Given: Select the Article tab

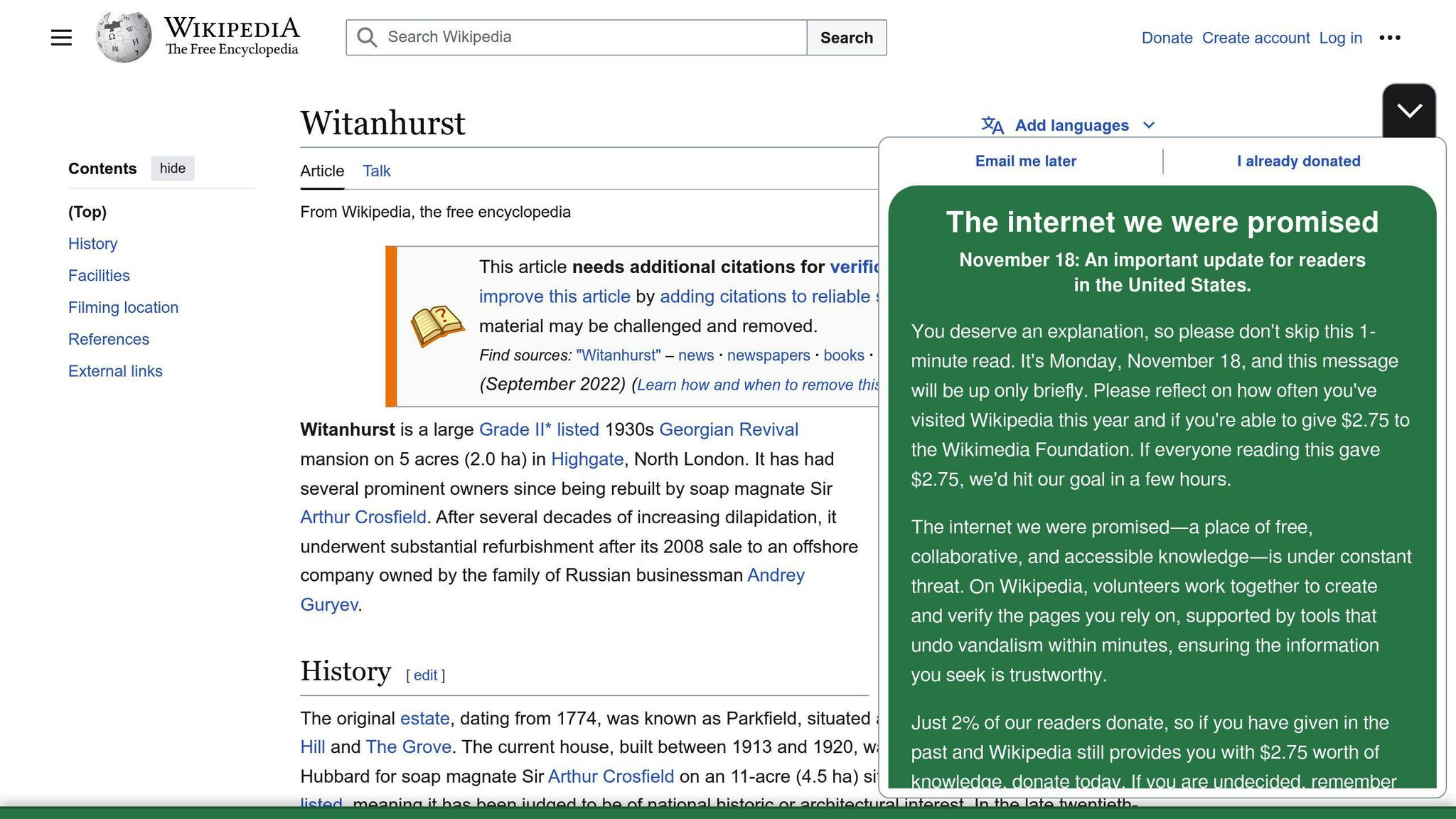Looking at the screenshot, I should click(x=322, y=171).
